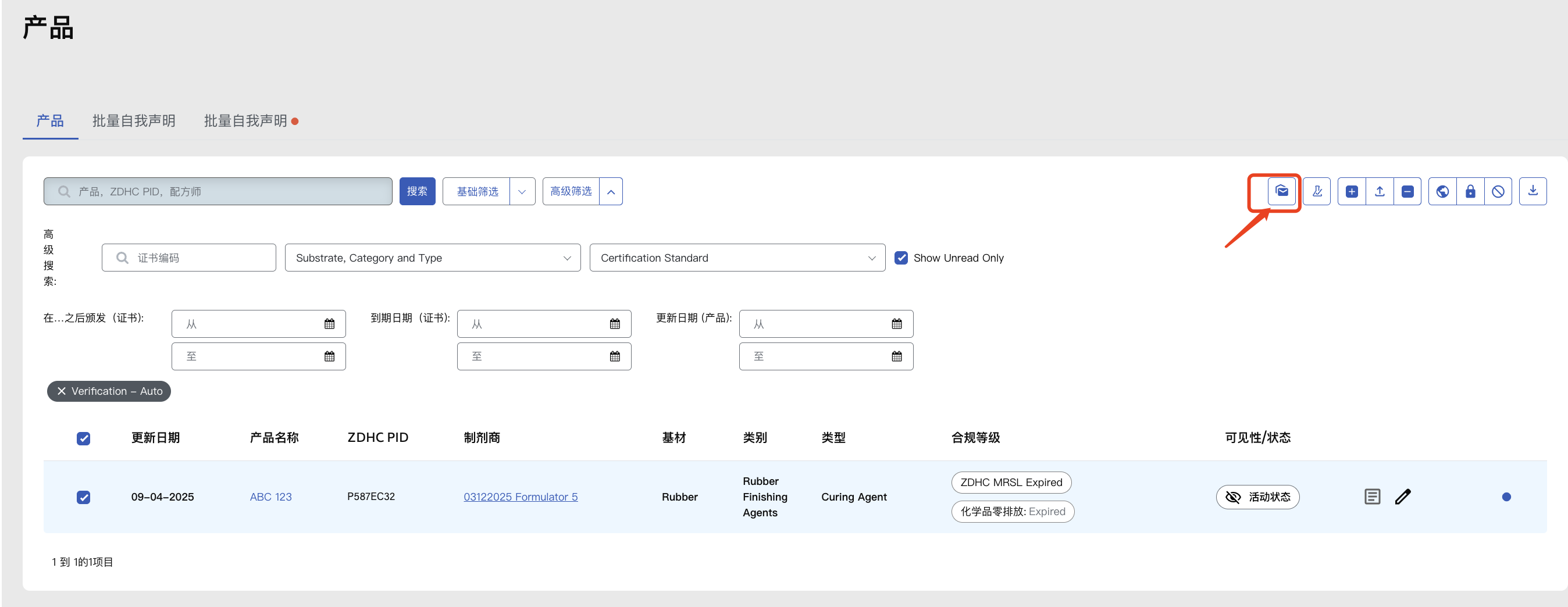Click the P587EC32 PID cell
The image size is (1568, 607).
[370, 497]
